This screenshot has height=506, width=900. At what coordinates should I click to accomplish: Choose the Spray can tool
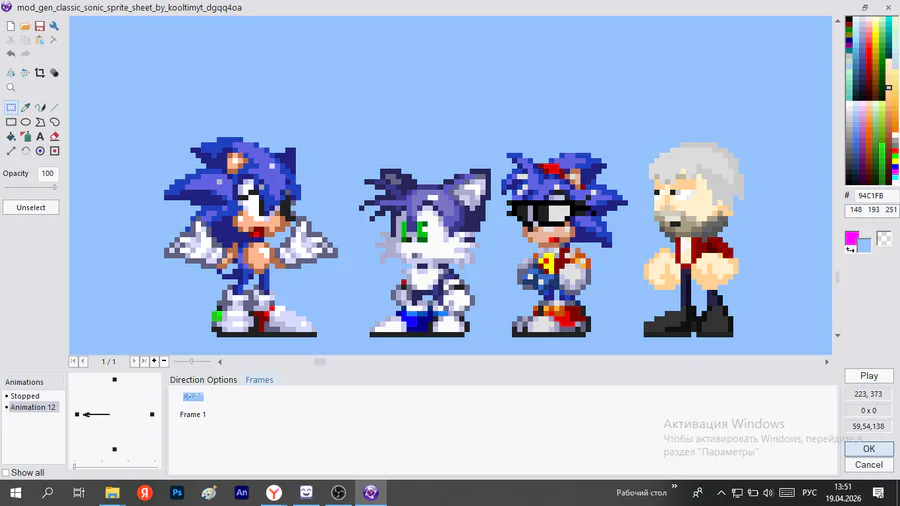(x=25, y=137)
